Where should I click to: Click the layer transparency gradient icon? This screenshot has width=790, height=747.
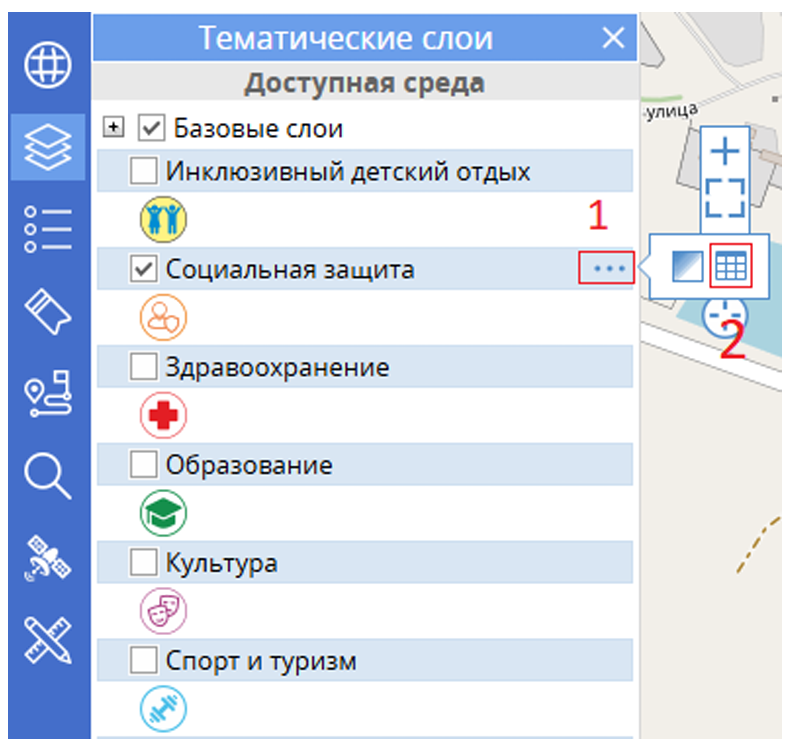click(687, 267)
